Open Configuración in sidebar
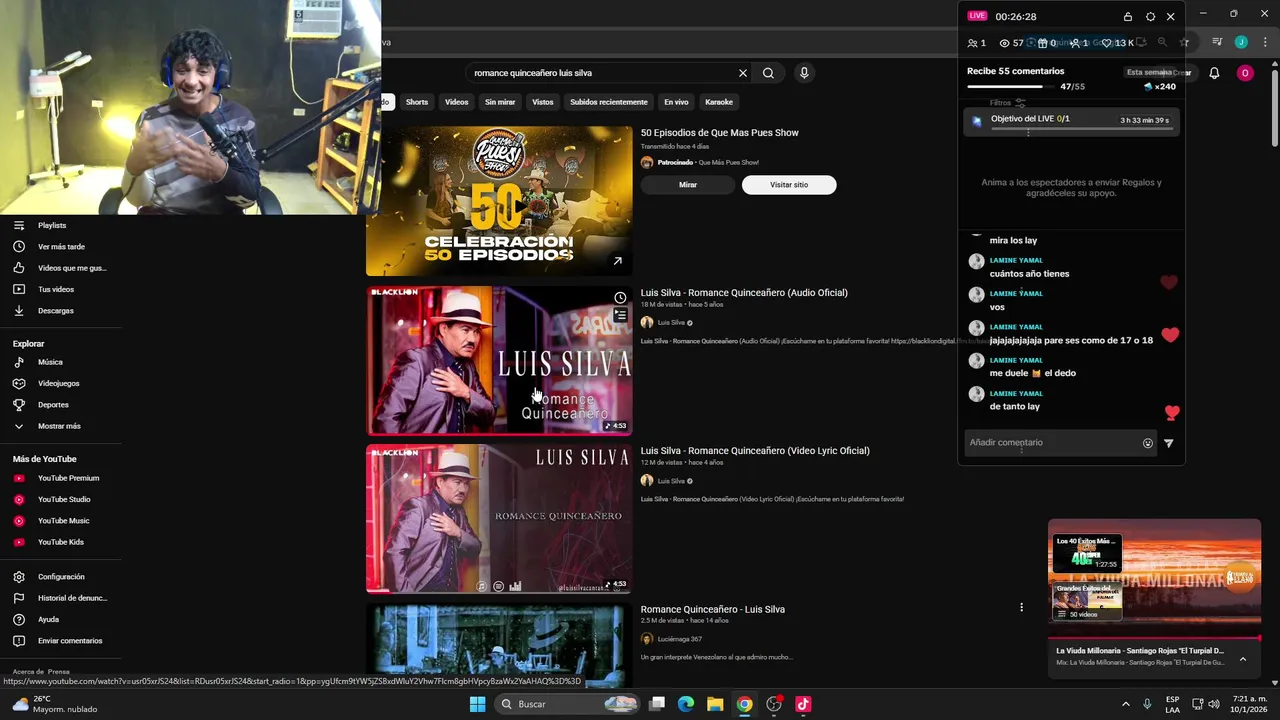 [x=61, y=577]
